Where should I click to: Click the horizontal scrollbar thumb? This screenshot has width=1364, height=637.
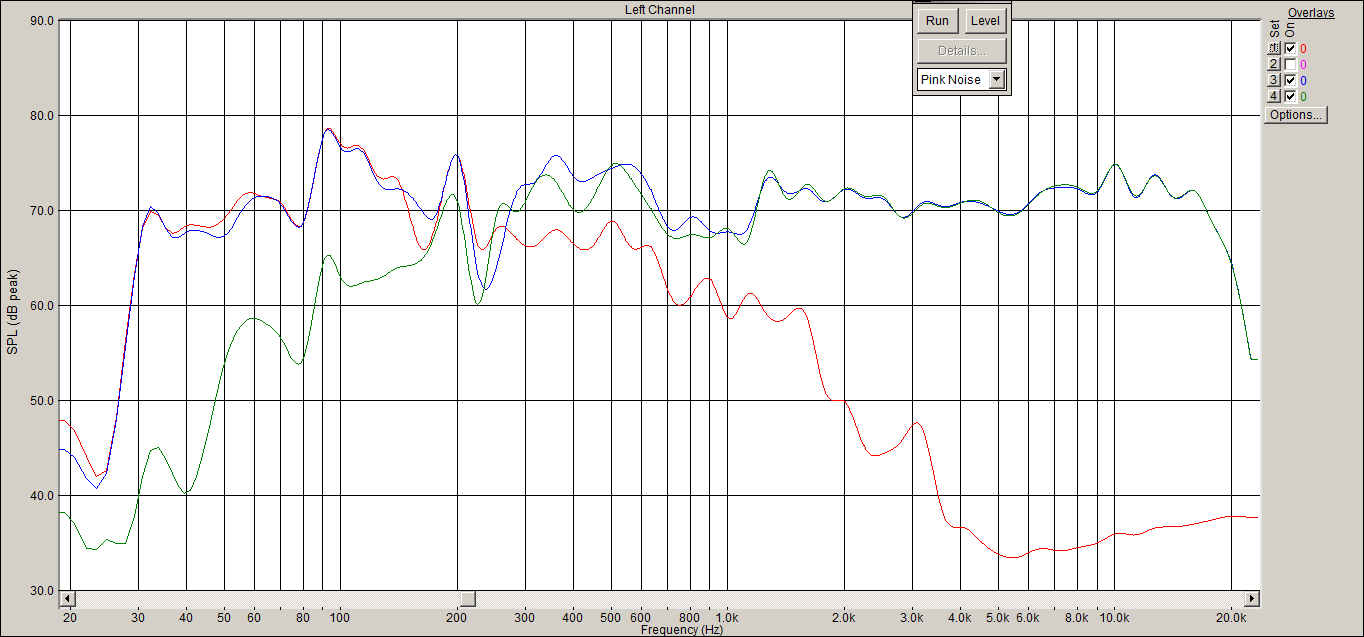(x=467, y=599)
